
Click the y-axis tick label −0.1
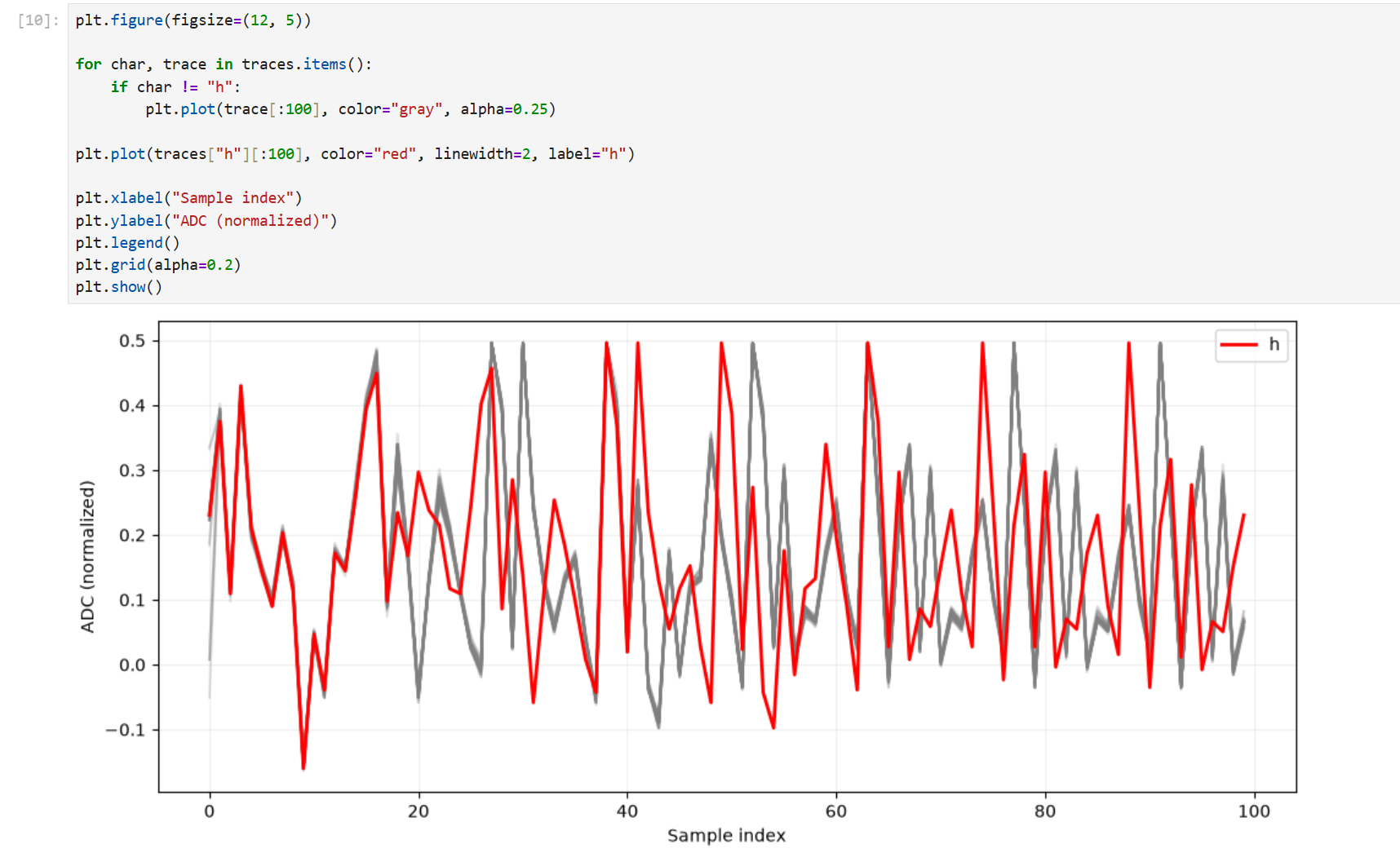click(126, 730)
